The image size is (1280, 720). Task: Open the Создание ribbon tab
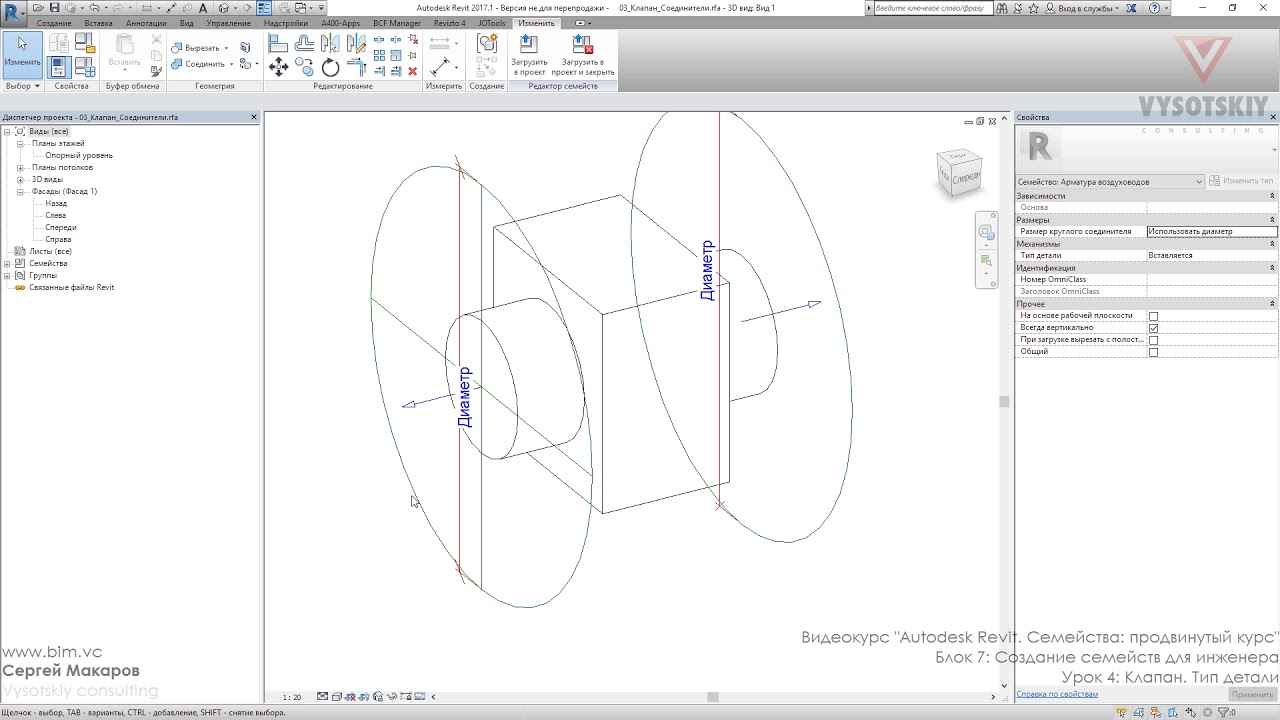tap(54, 23)
